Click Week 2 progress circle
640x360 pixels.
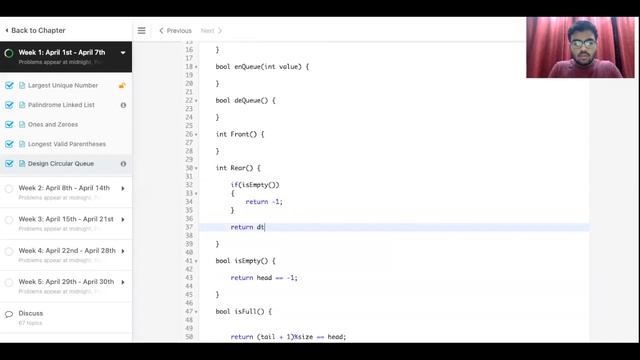tap(9, 189)
